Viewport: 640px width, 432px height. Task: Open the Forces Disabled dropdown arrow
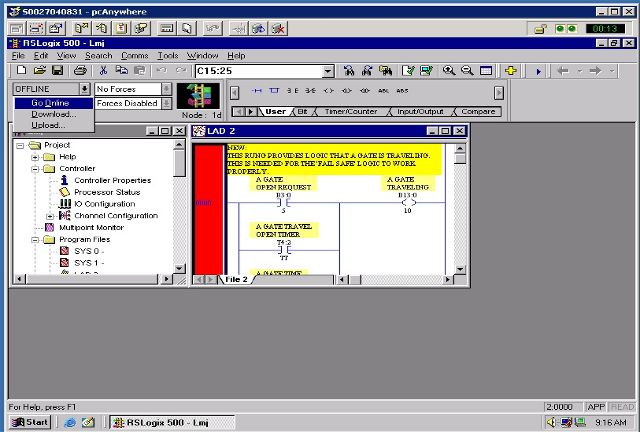click(x=166, y=103)
